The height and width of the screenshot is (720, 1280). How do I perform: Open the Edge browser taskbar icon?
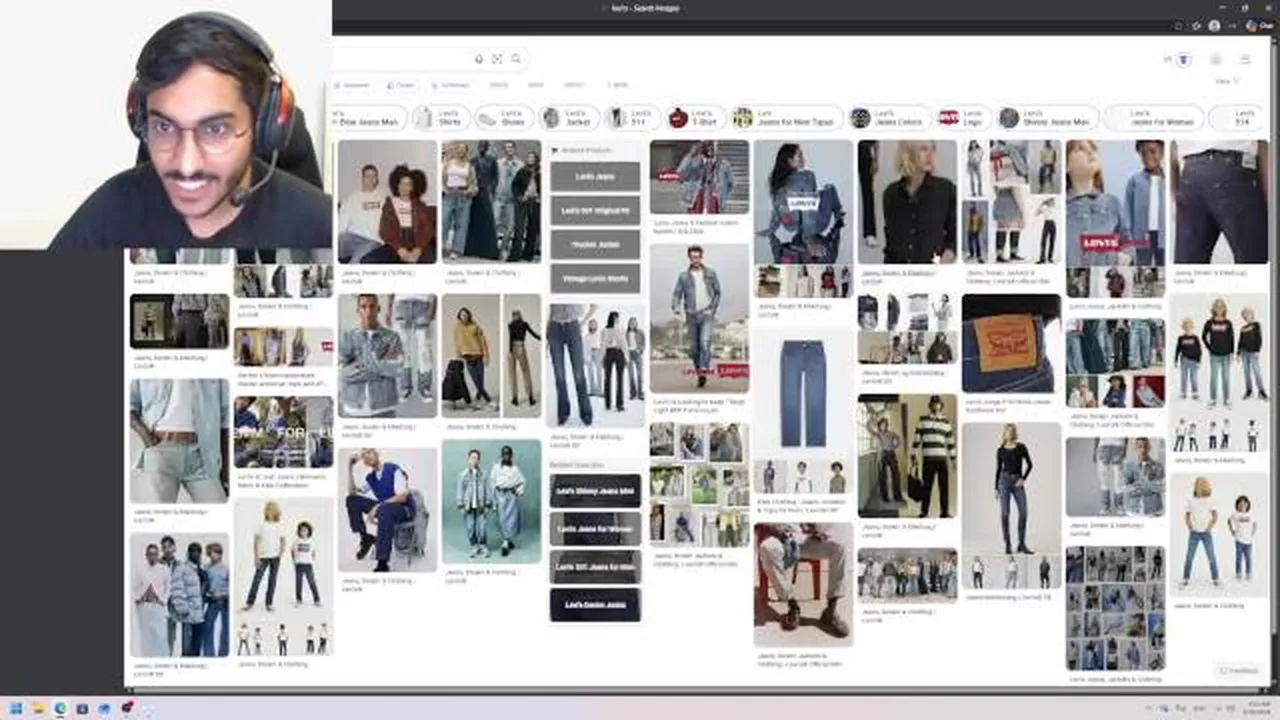(x=60, y=708)
